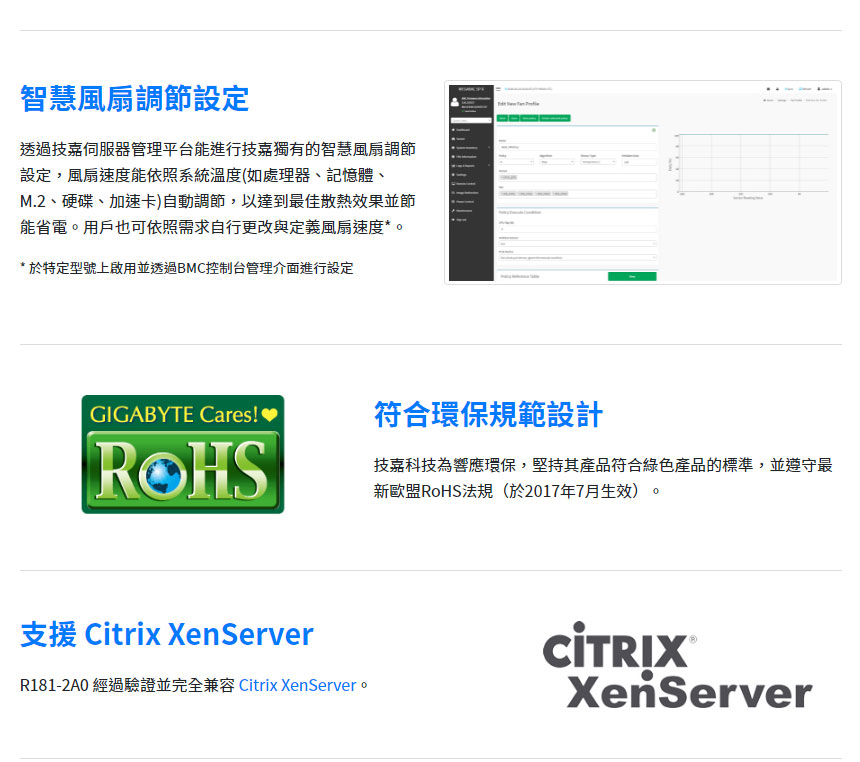Click the text R181-2A0 經過驗證並完全兼容
The height and width of the screenshot is (762, 860).
pos(127,685)
